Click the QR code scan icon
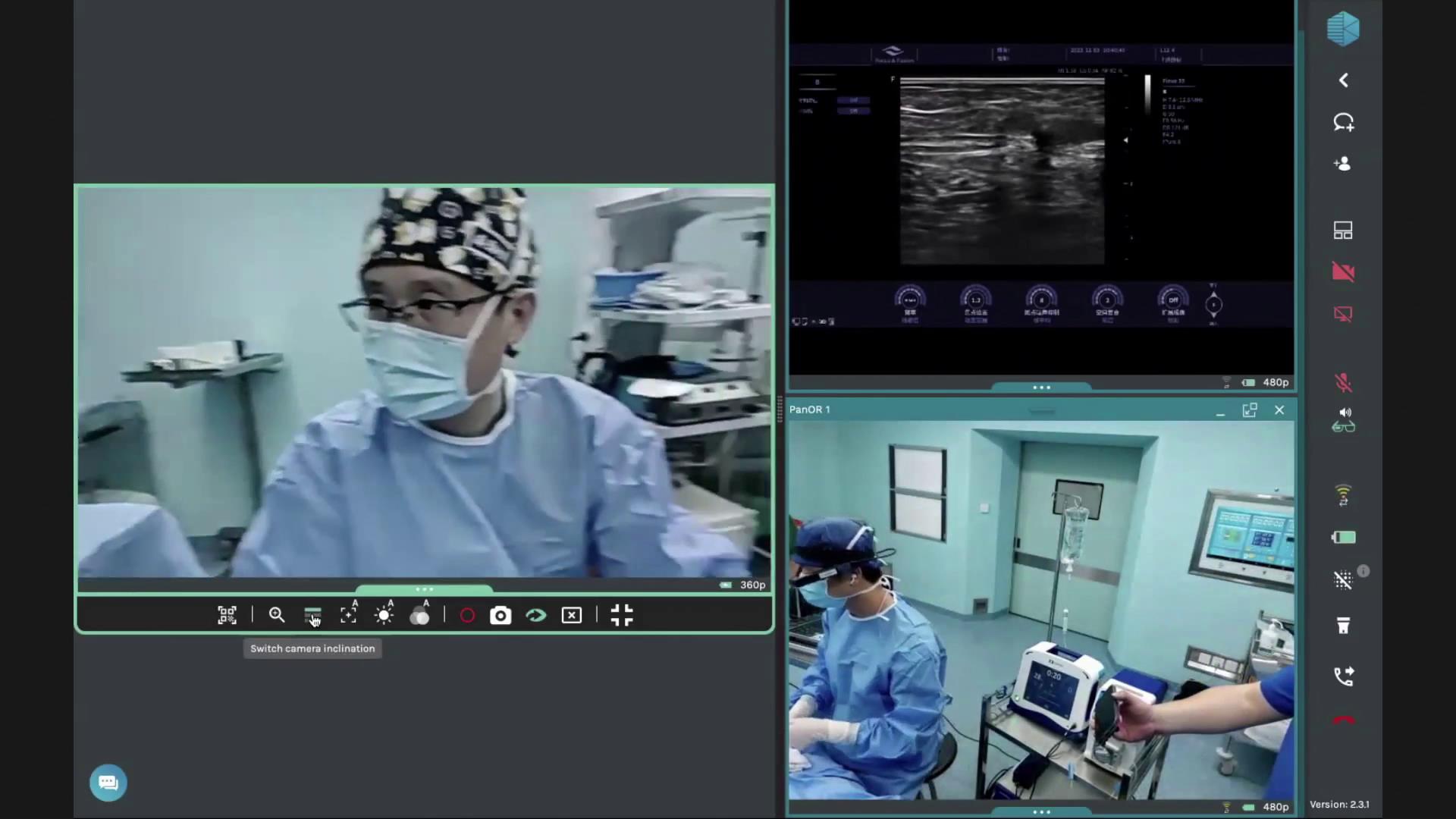 pyautogui.click(x=227, y=615)
